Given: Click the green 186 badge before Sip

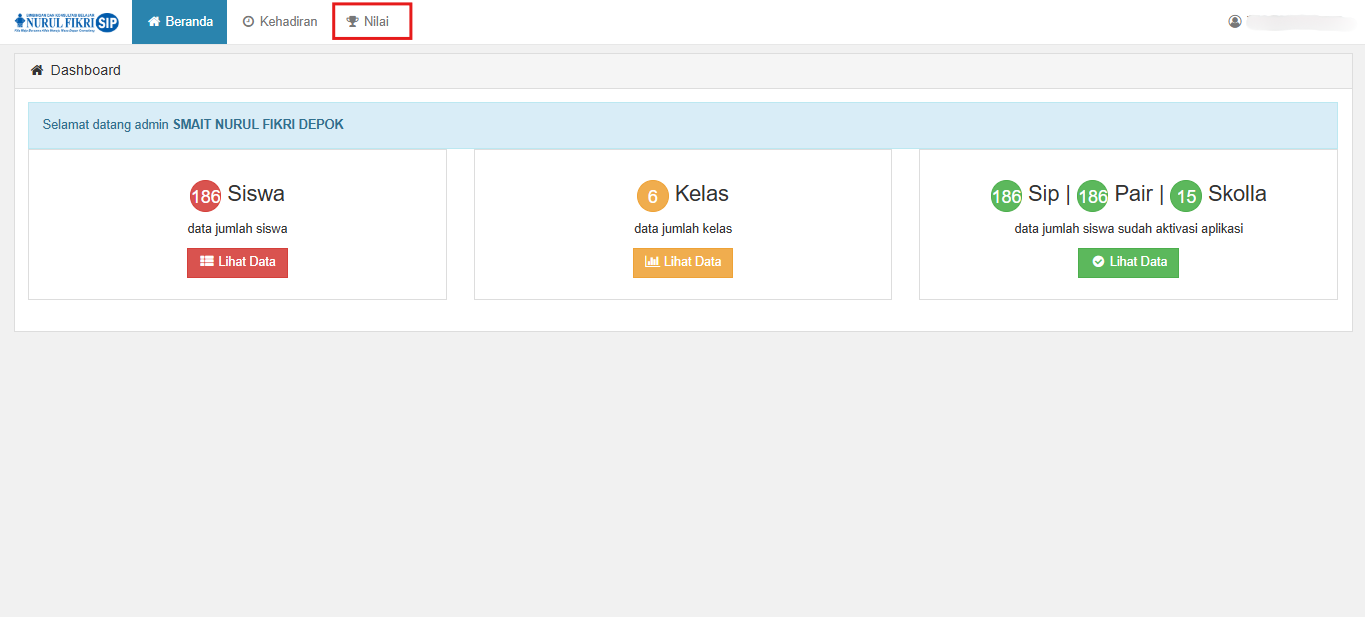Looking at the screenshot, I should click(x=1006, y=196).
